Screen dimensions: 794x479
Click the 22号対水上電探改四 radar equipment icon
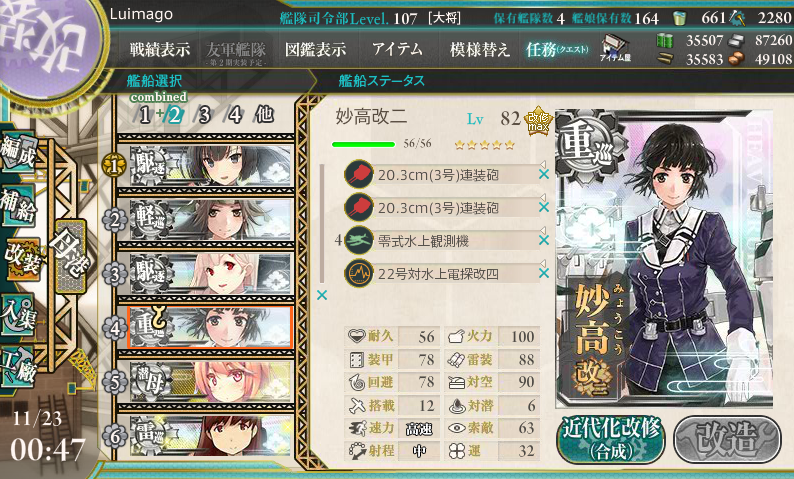pos(359,273)
